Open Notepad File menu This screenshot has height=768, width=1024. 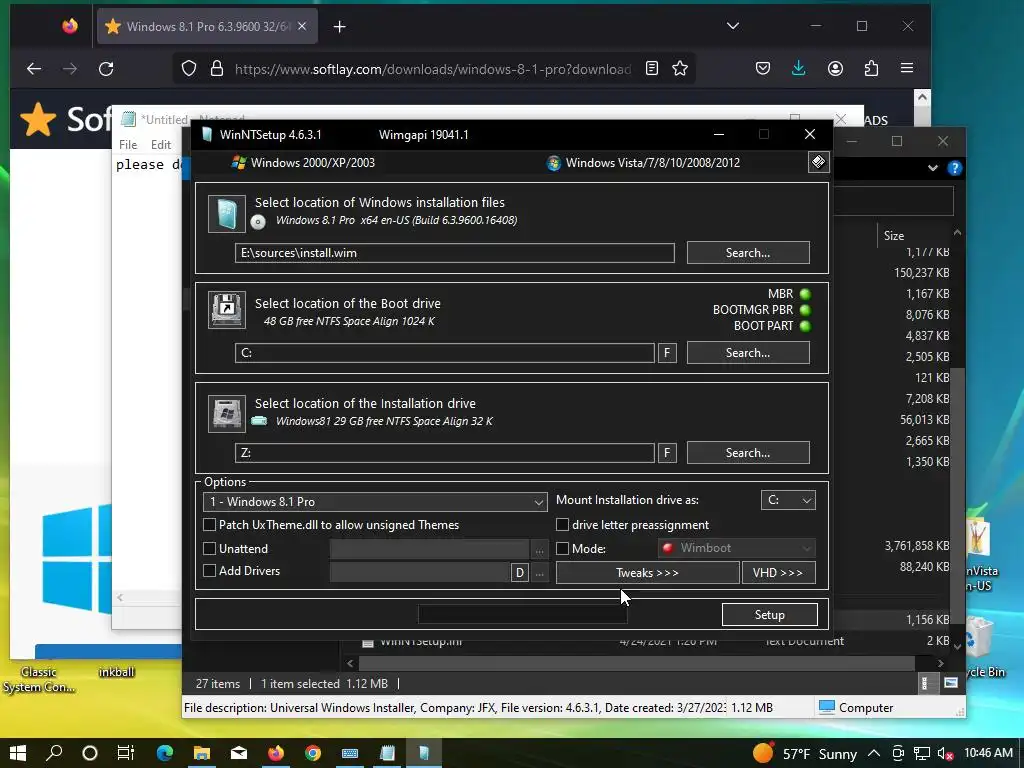[128, 144]
